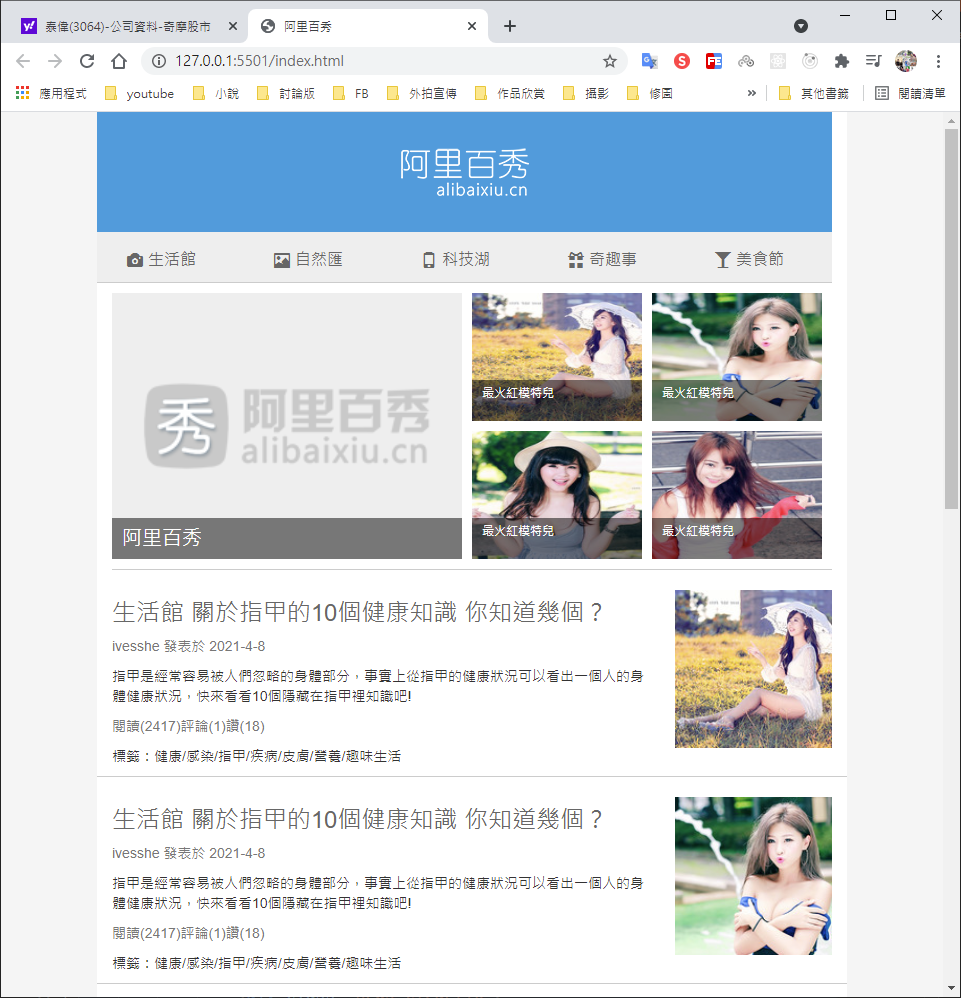Open the 科技湖 nav item
Viewport: 961px width, 998px height.
click(456, 259)
